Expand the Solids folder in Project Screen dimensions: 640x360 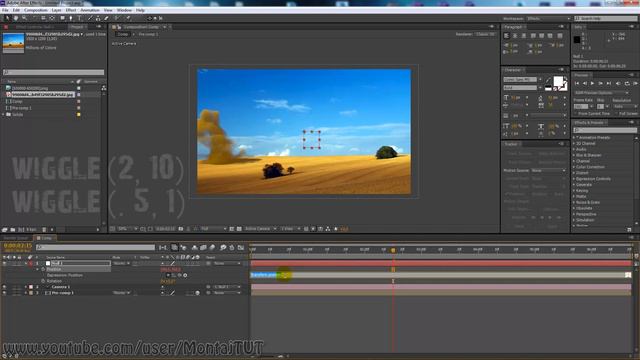pos(4,115)
